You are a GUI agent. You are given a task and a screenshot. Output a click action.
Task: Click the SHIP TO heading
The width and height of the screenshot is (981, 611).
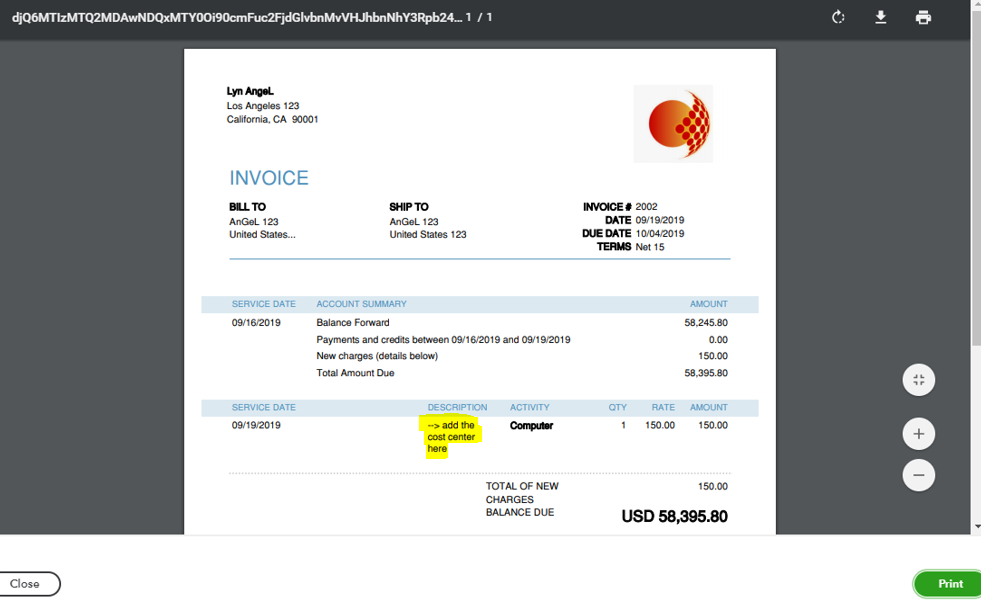[409, 207]
